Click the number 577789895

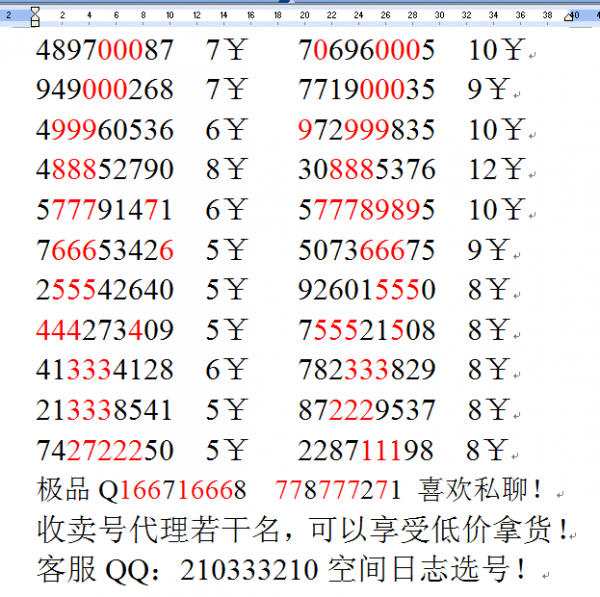coord(367,210)
